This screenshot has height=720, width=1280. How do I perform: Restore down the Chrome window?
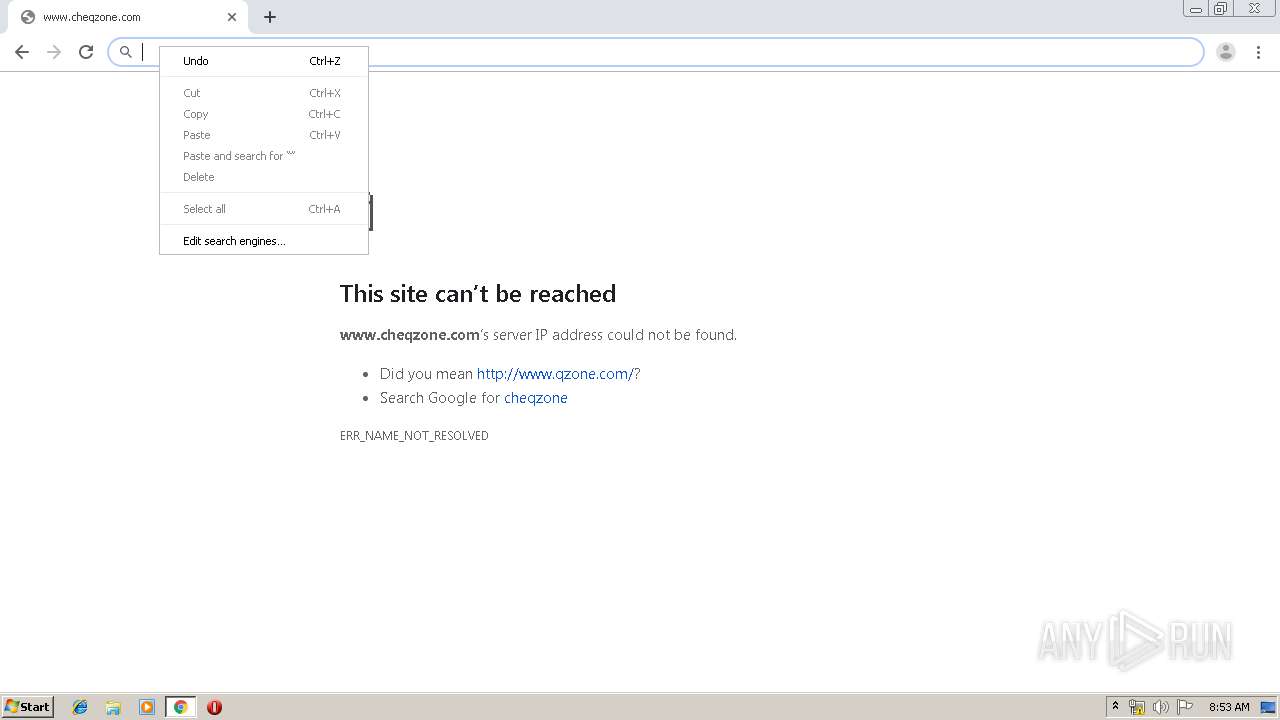coord(1221,9)
